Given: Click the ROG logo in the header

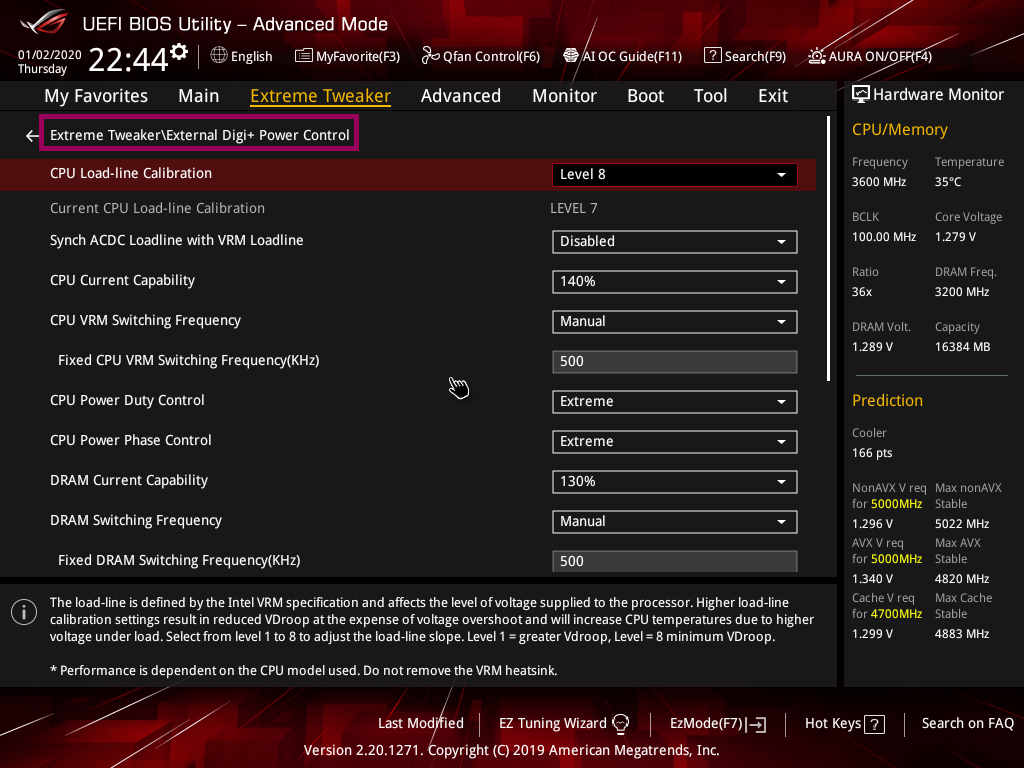Looking at the screenshot, I should 44,23.
